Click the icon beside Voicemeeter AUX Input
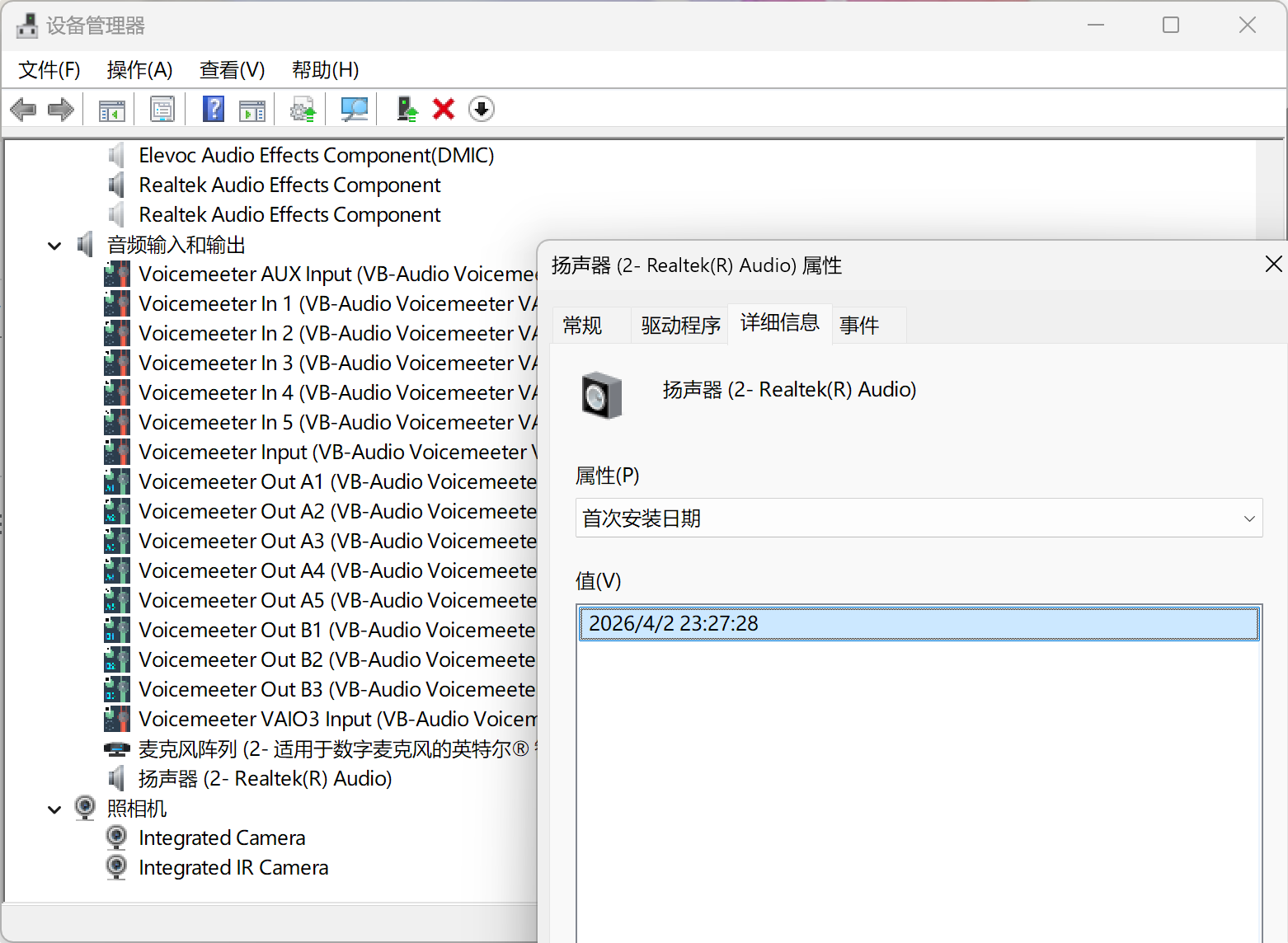Image resolution: width=1288 pixels, height=943 pixels. [117, 274]
